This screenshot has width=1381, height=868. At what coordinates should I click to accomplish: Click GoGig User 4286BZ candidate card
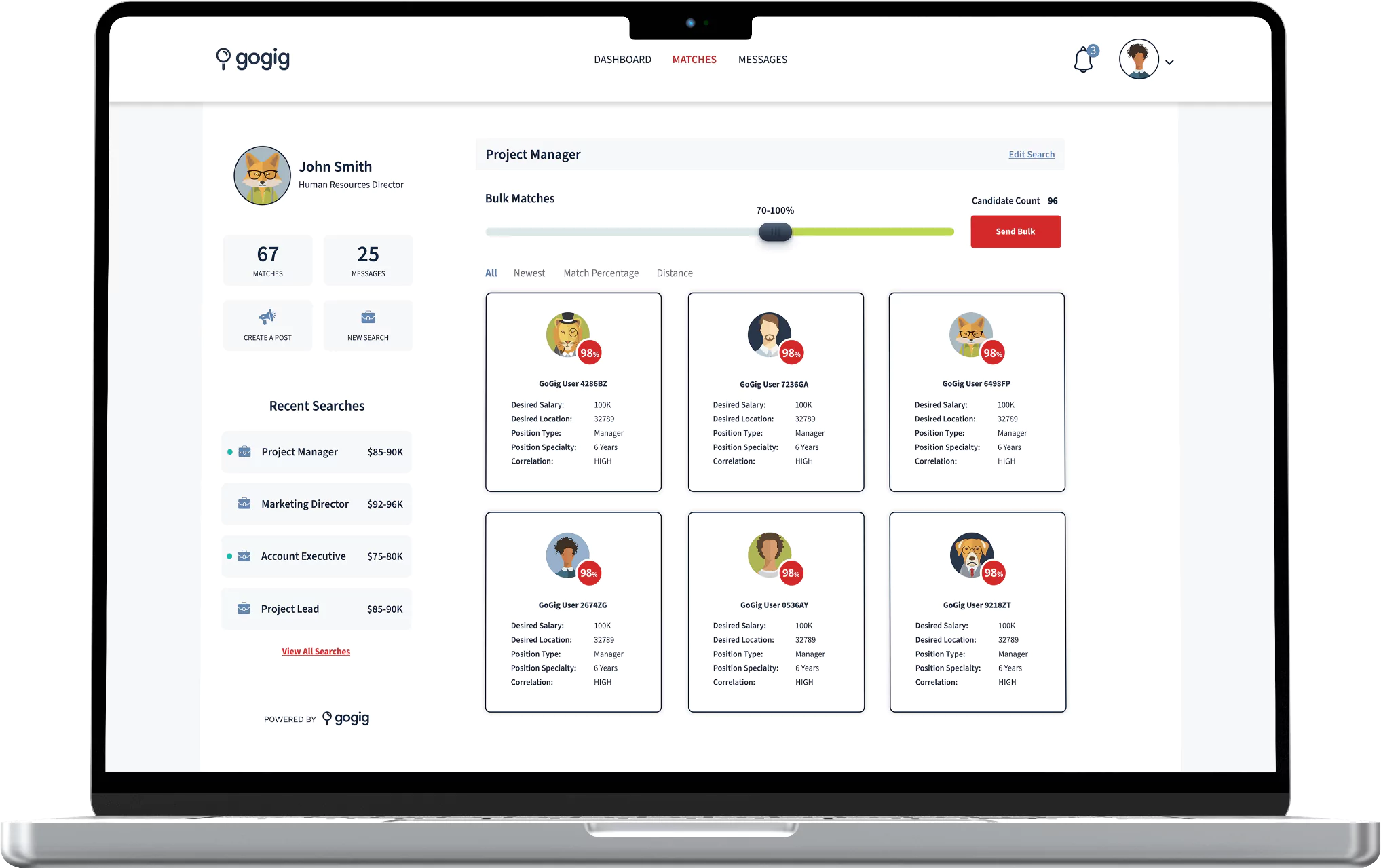pos(573,391)
